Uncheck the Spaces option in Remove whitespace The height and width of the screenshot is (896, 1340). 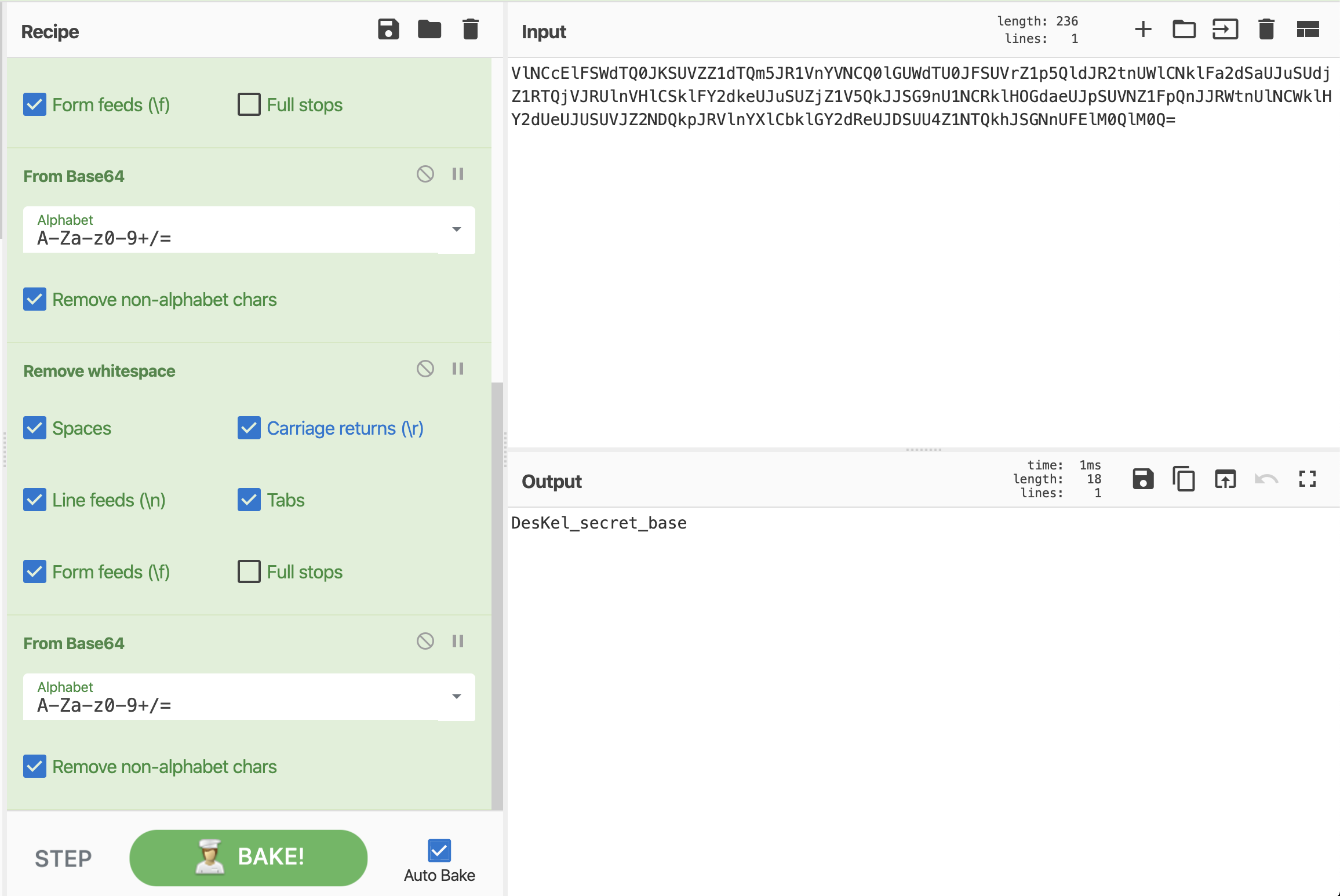point(35,428)
